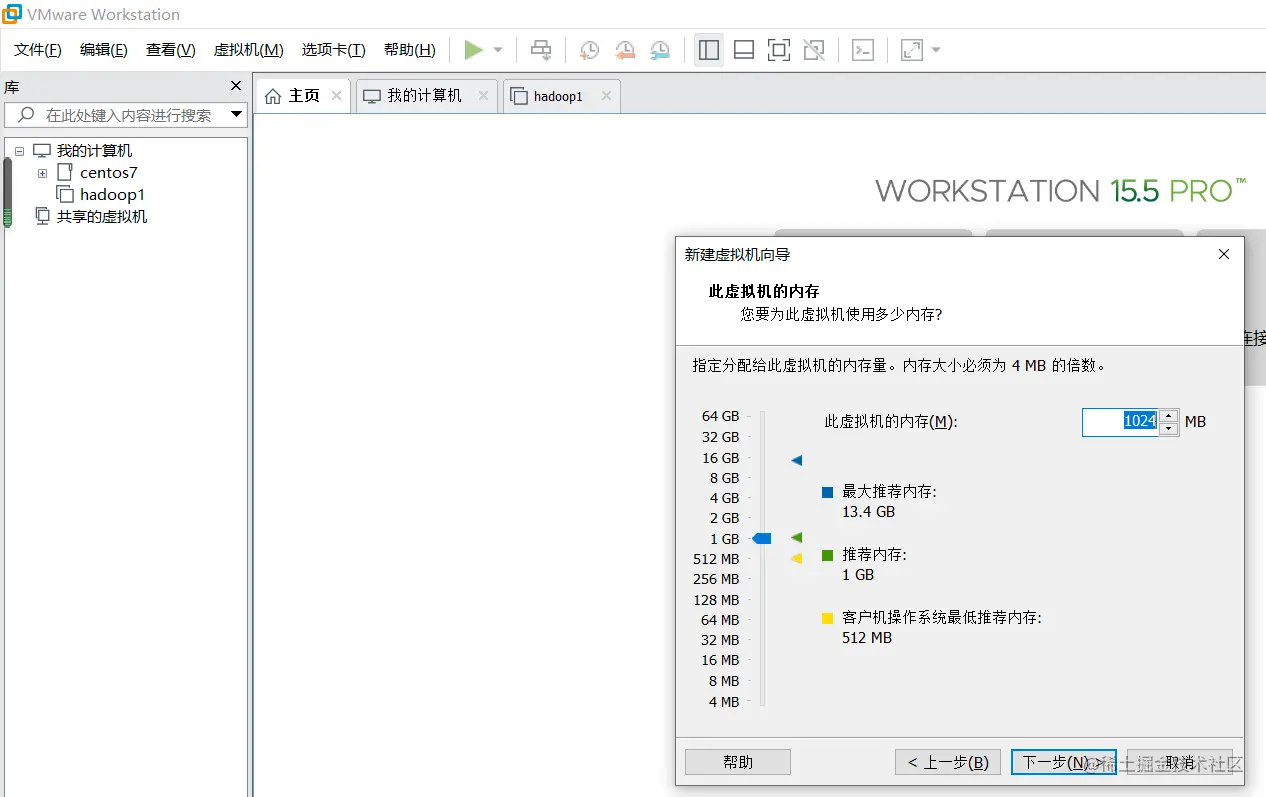Collapse the 我的计算机 tree node
Viewport: 1266px width, 797px height.
coord(19,151)
